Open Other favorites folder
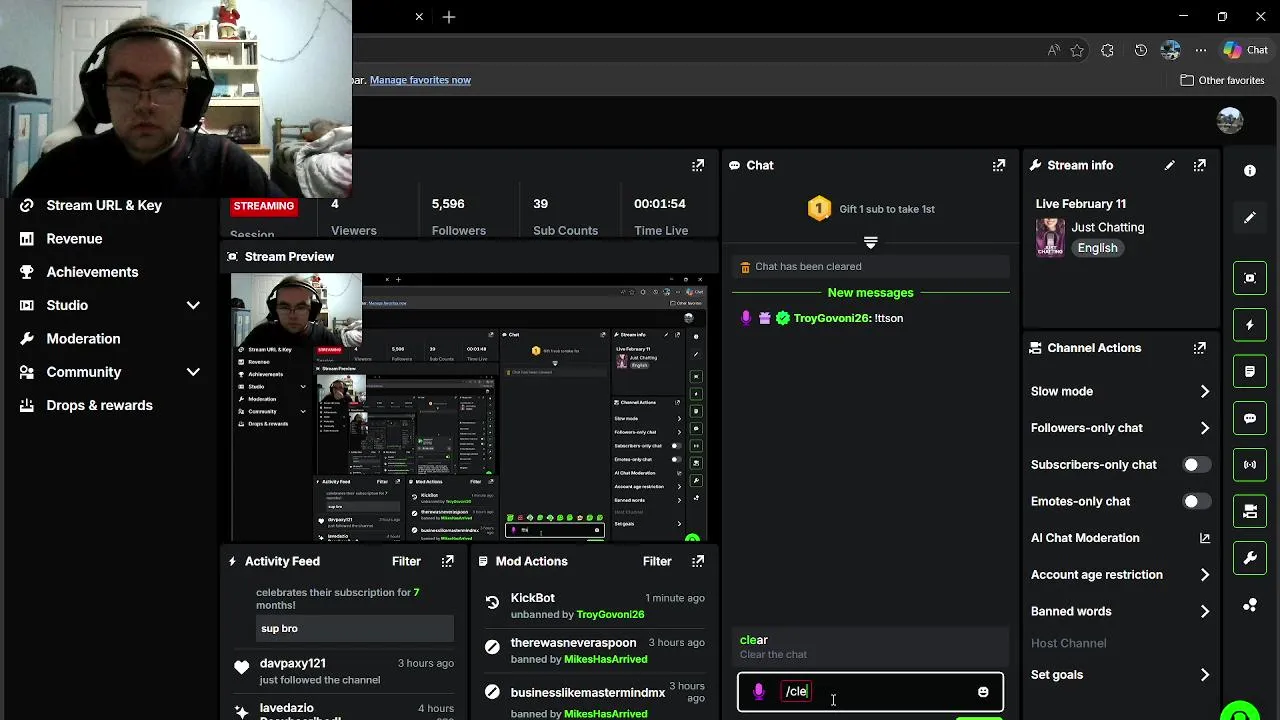1280x720 pixels. (x=1222, y=80)
